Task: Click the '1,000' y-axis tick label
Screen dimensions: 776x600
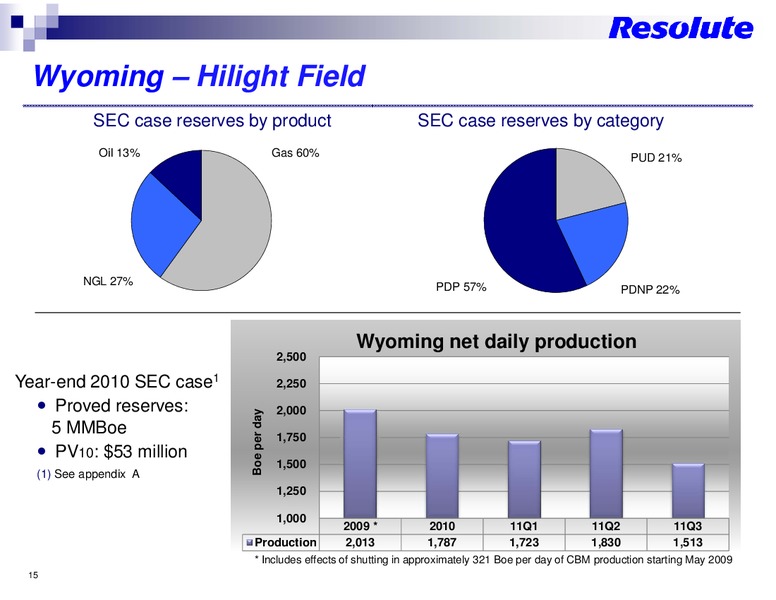Action: [x=291, y=518]
